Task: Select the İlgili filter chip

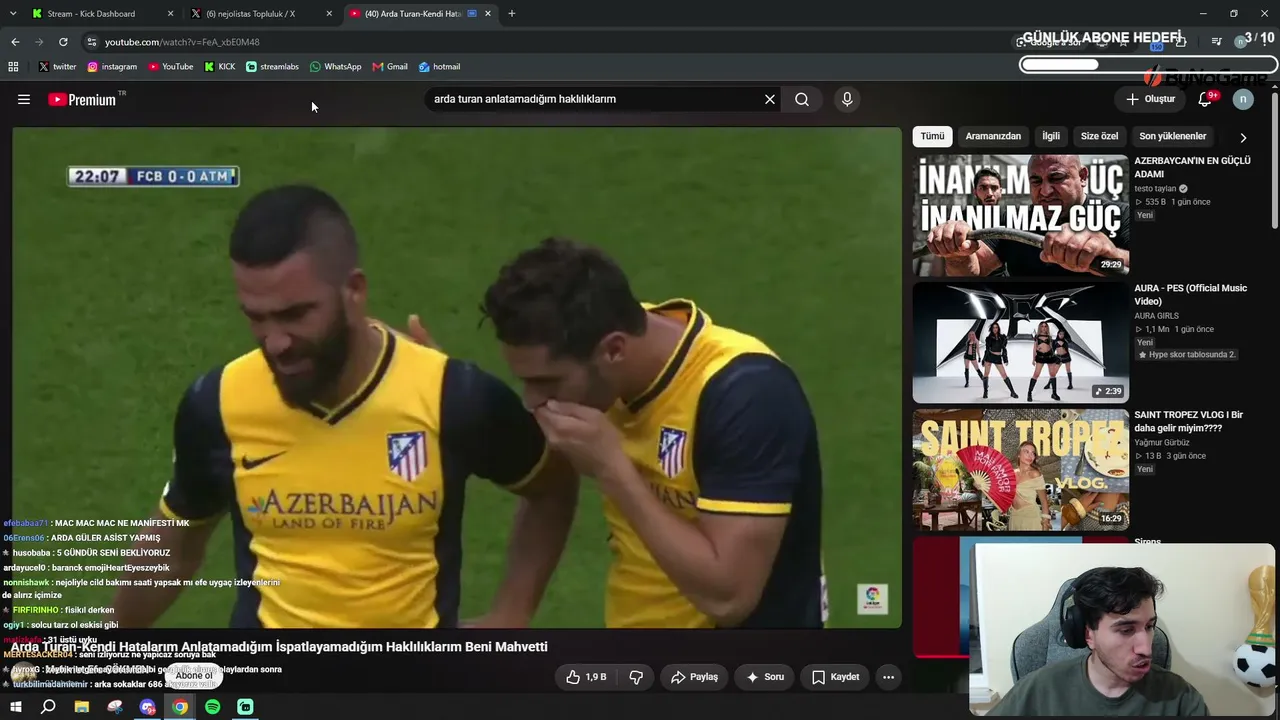Action: point(1051,136)
